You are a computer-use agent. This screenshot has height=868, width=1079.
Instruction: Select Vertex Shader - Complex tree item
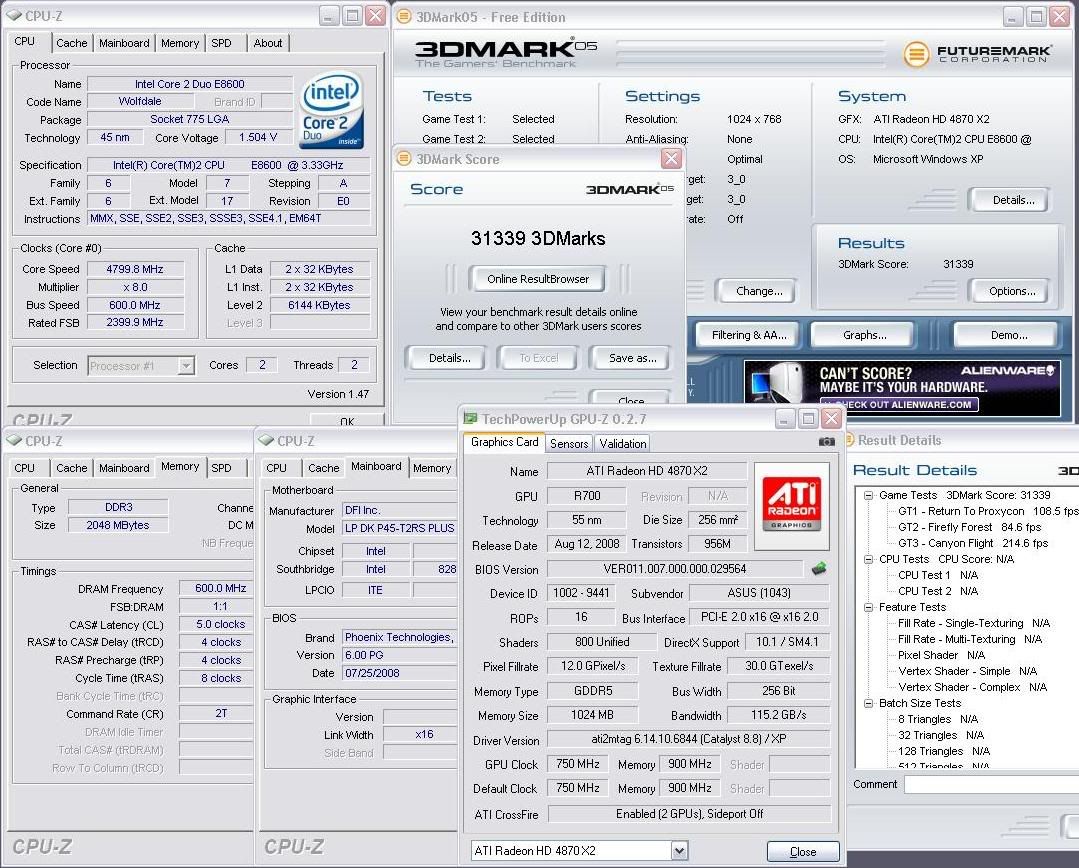click(972, 687)
